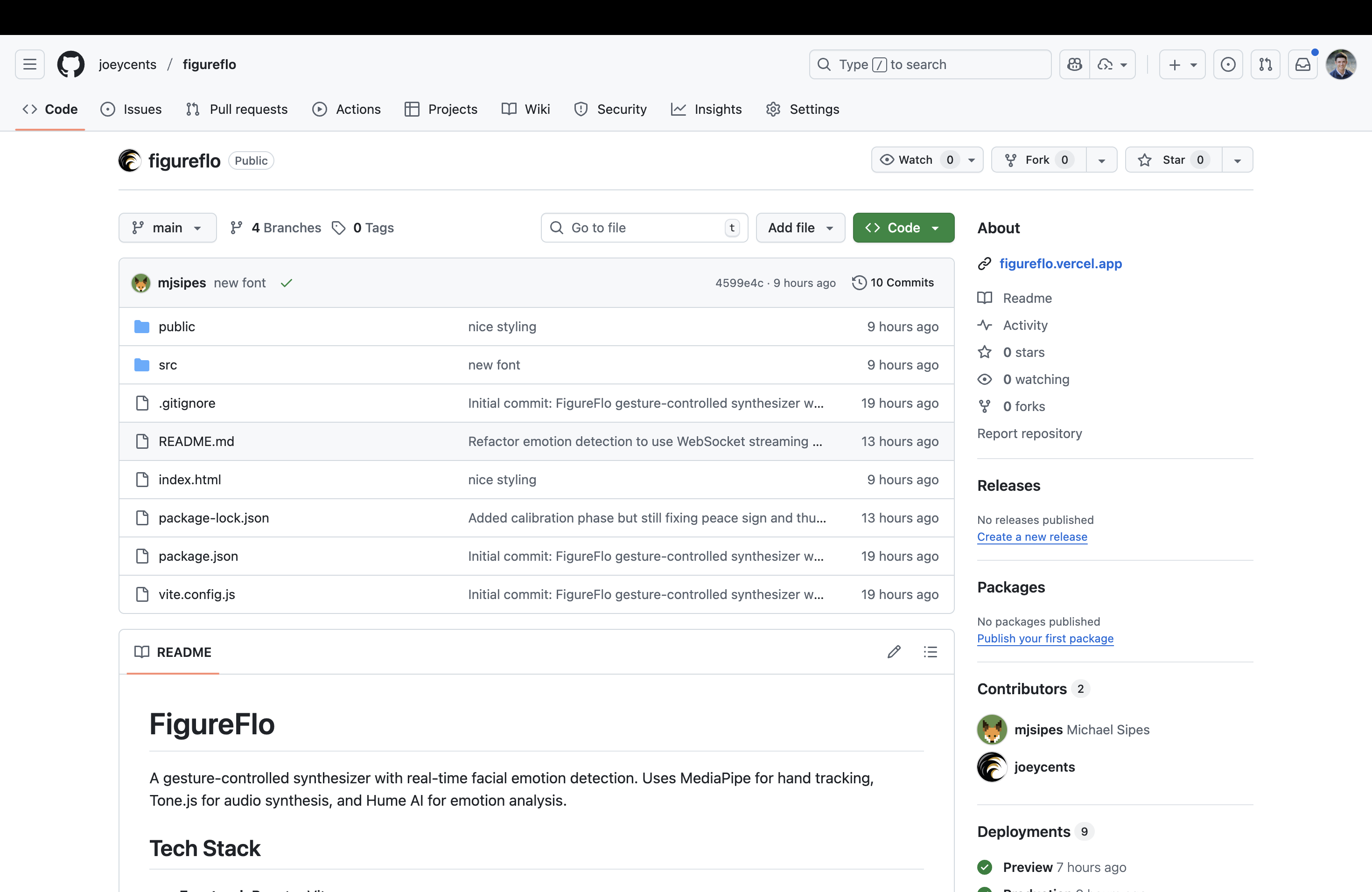Viewport: 1372px width, 892px height.
Task: Open the src folder
Action: (168, 365)
